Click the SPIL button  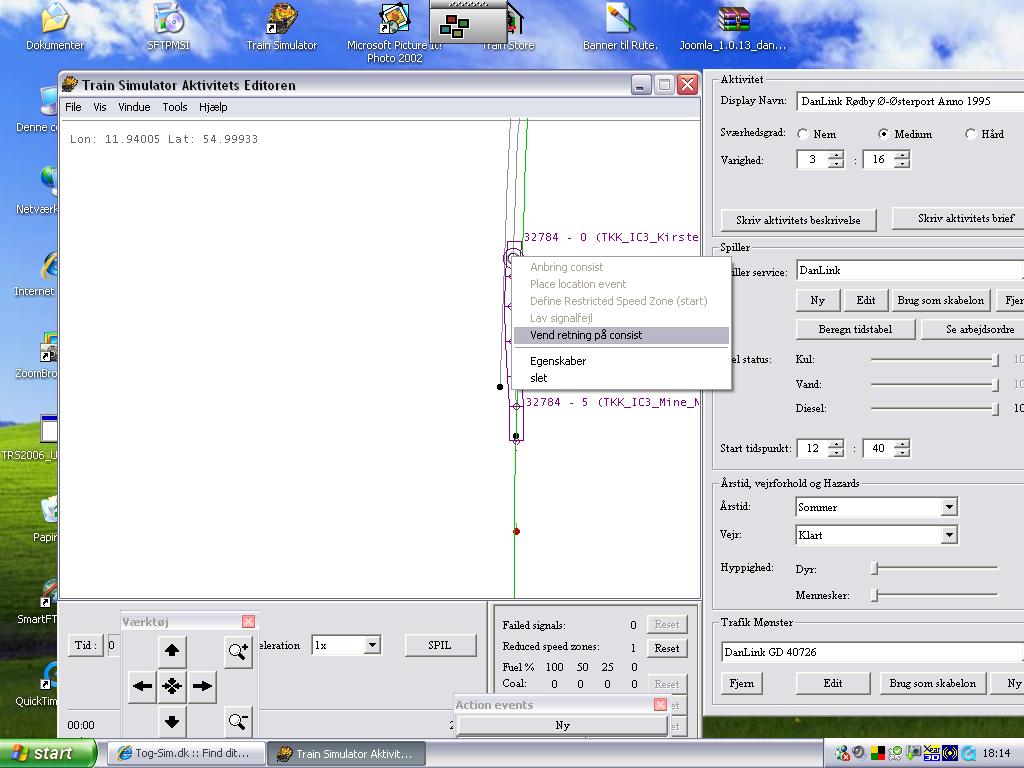tap(440, 645)
